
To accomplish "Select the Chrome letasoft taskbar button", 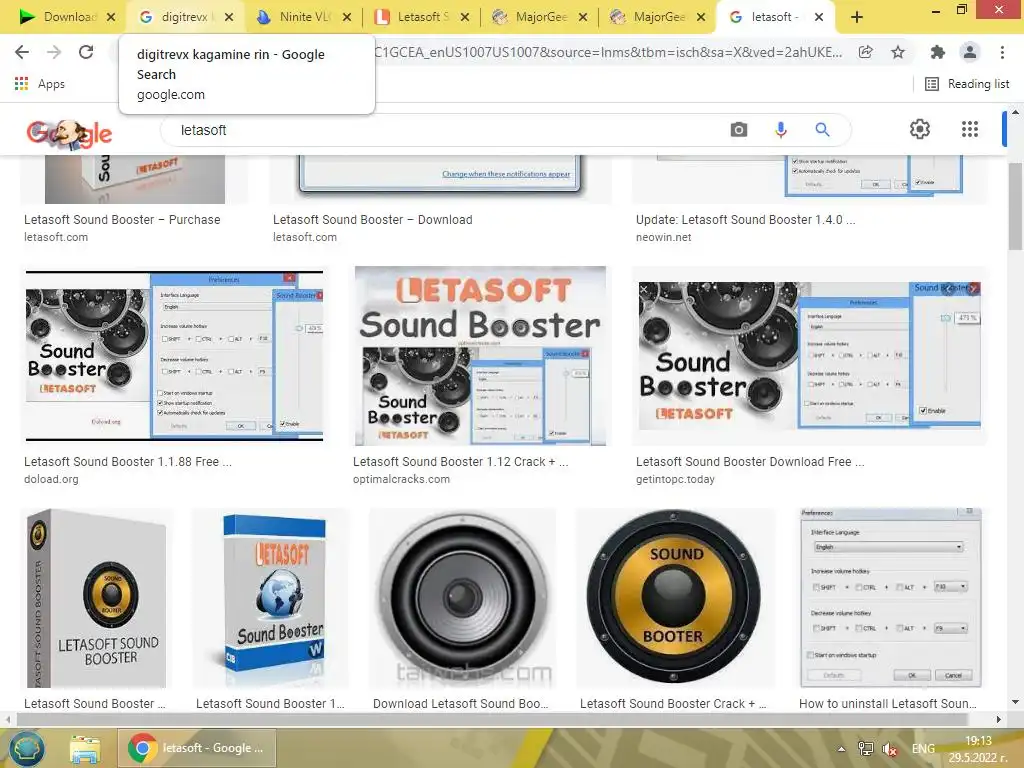I will [196, 748].
